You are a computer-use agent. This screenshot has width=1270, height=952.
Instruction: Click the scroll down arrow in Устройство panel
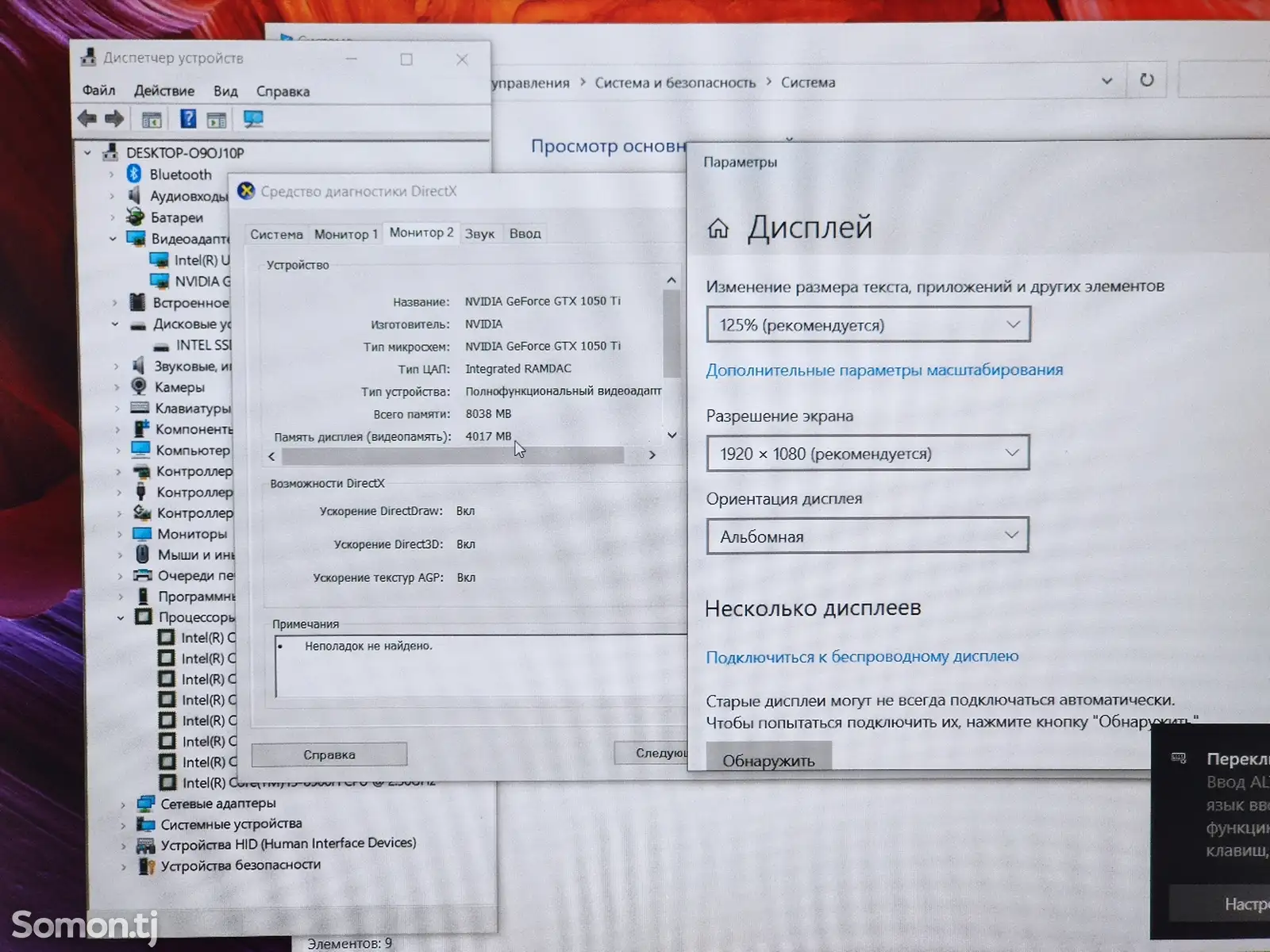[x=672, y=435]
